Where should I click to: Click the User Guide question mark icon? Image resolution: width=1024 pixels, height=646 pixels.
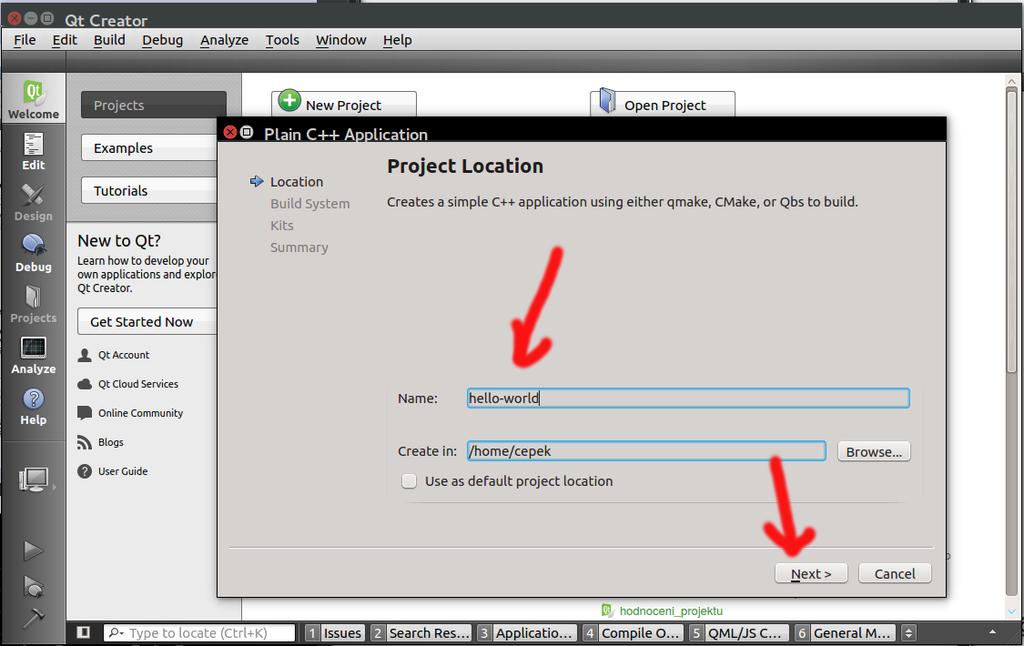(84, 471)
